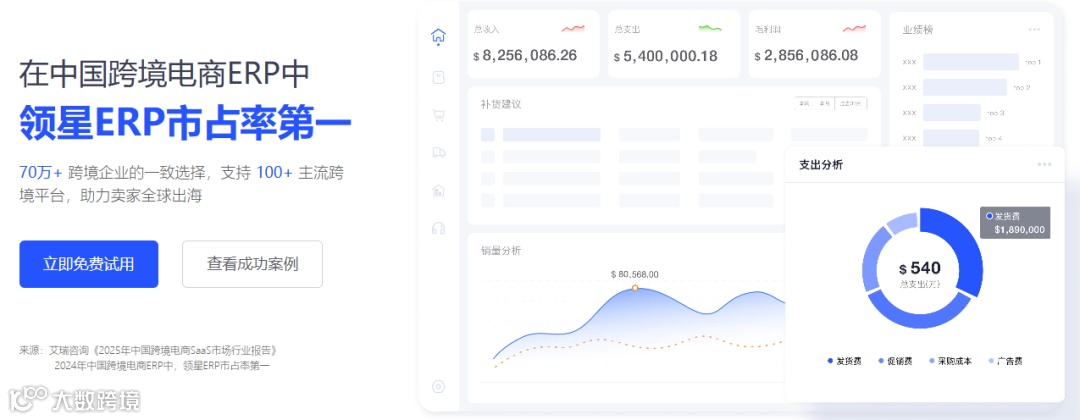Open the more menu on 支出分析 card

(1044, 165)
